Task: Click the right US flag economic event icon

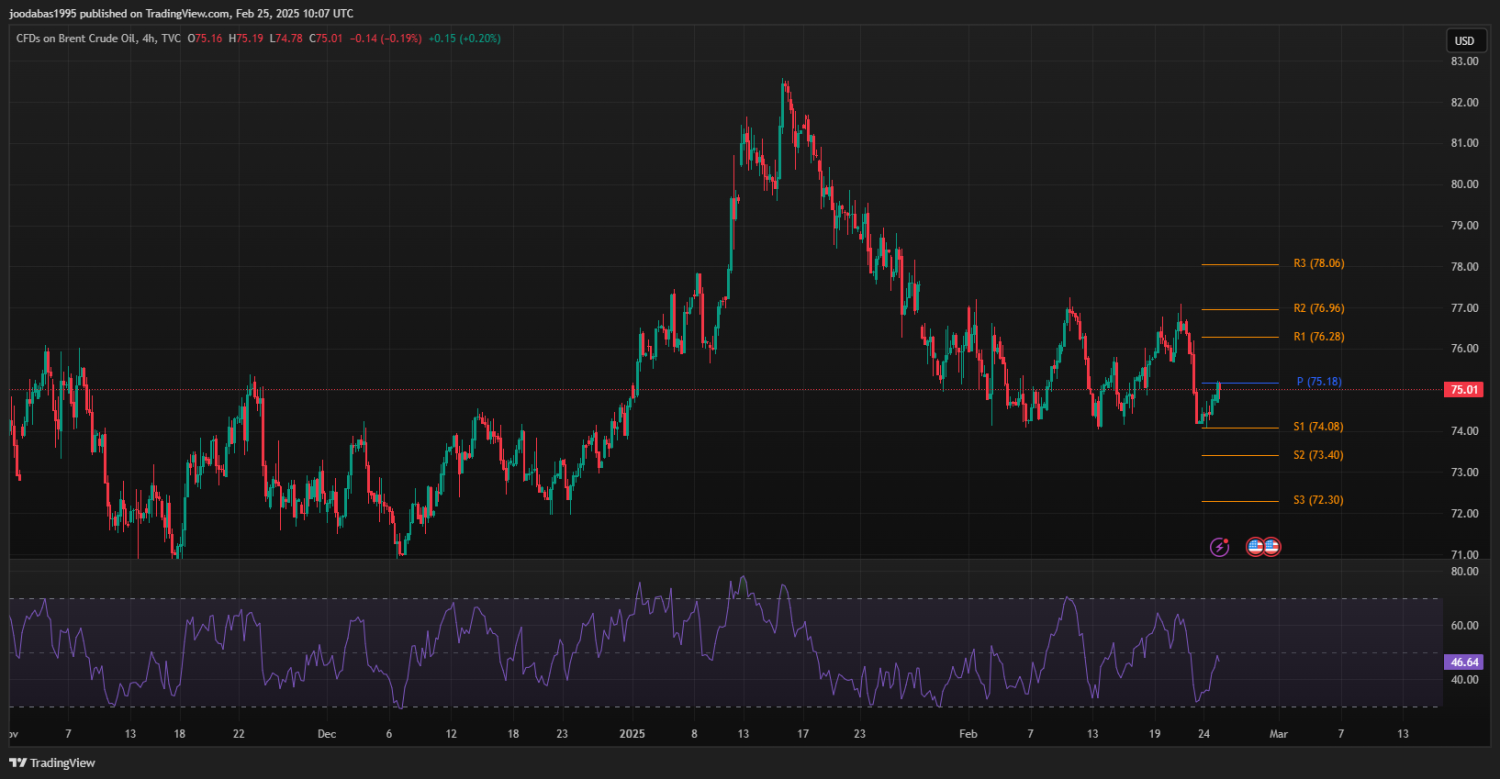Action: (x=1271, y=547)
